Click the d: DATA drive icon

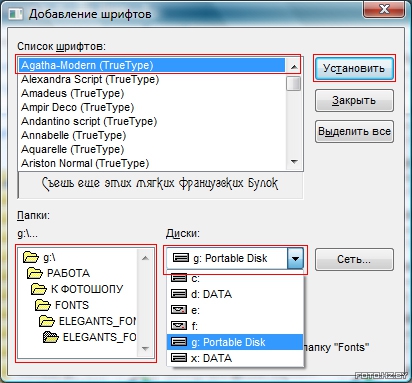coord(179,294)
